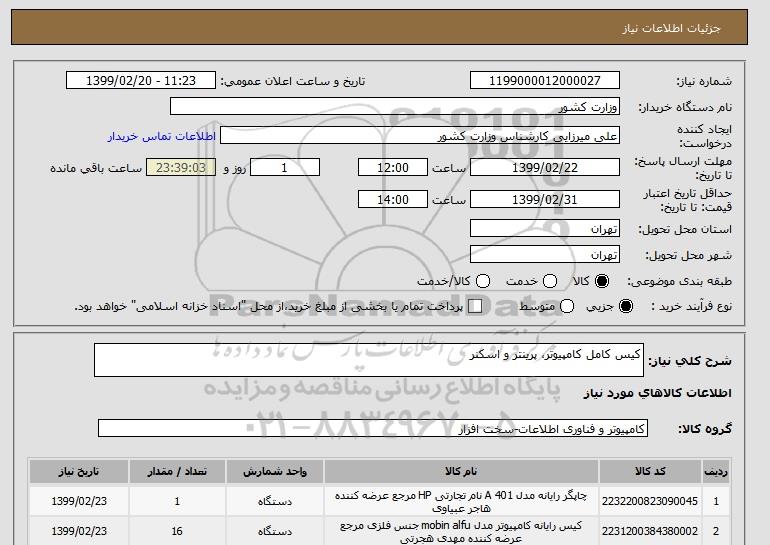This screenshot has width=770, height=545.
Task: Click the mobin alfu computer case name cell
Action: click(x=461, y=531)
